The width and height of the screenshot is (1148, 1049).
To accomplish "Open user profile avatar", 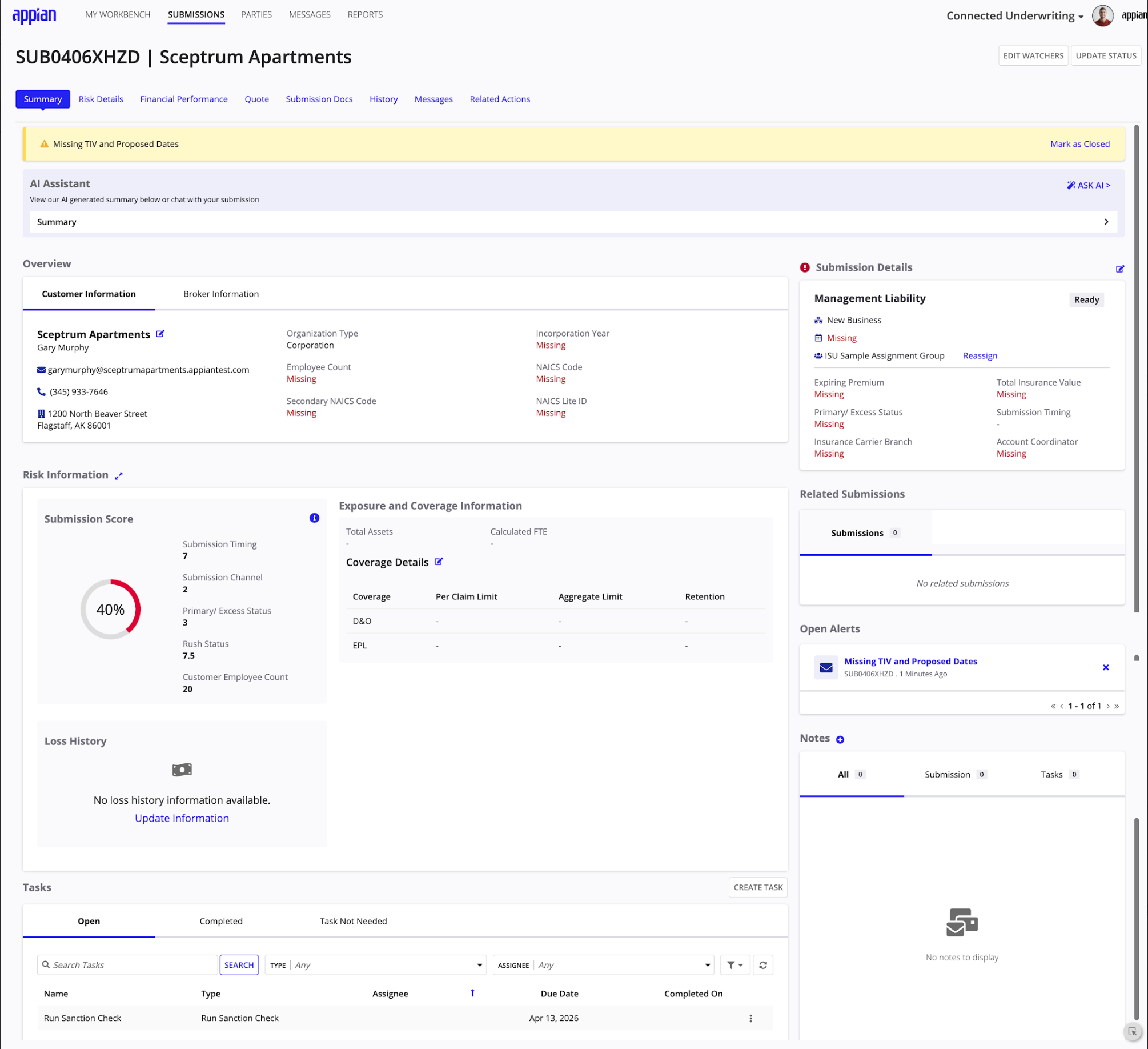I will tap(1102, 15).
